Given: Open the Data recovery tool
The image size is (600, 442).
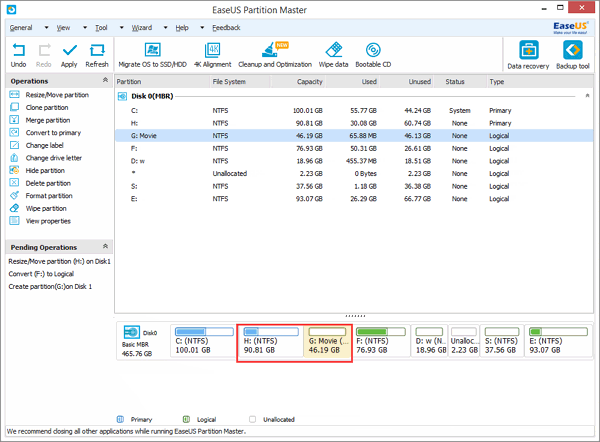Looking at the screenshot, I should click(528, 55).
